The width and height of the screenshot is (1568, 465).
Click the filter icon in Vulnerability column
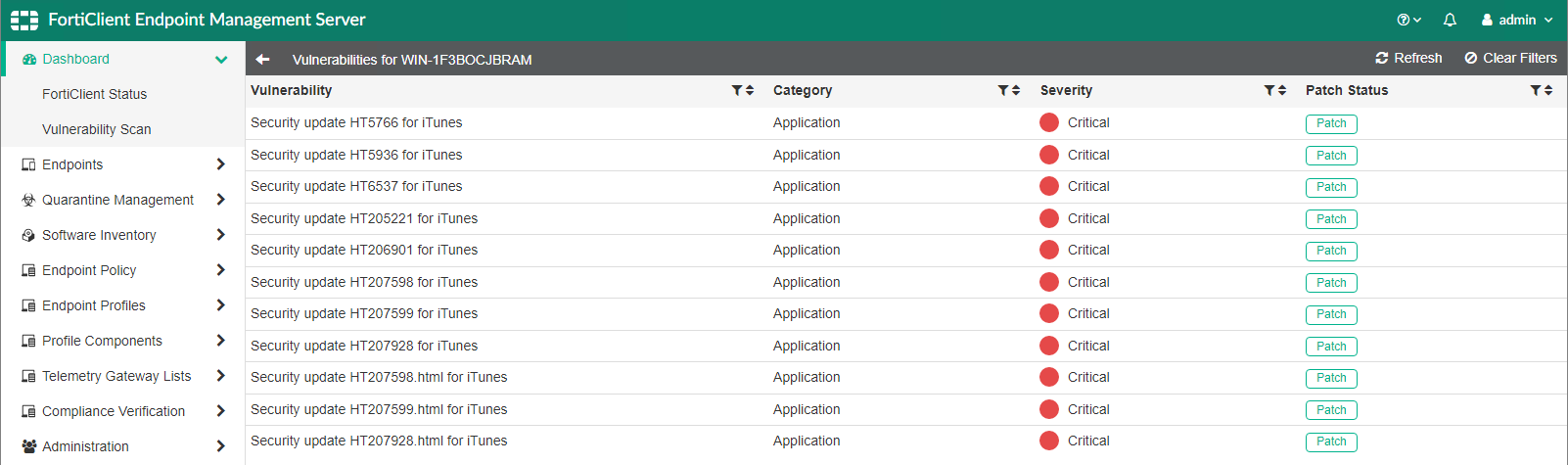738,90
